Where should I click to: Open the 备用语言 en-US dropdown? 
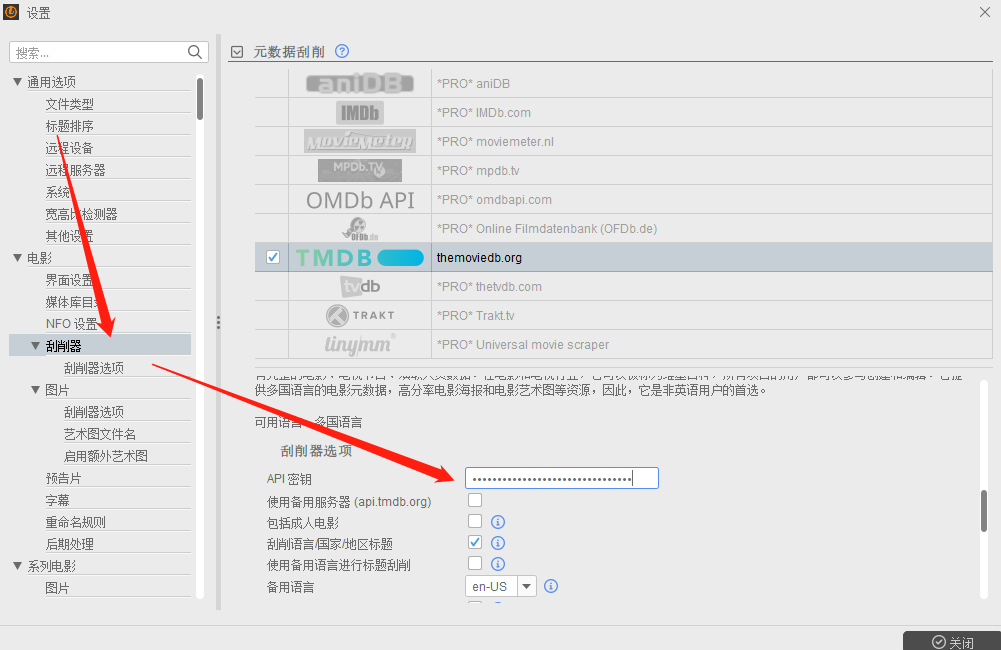tap(526, 586)
